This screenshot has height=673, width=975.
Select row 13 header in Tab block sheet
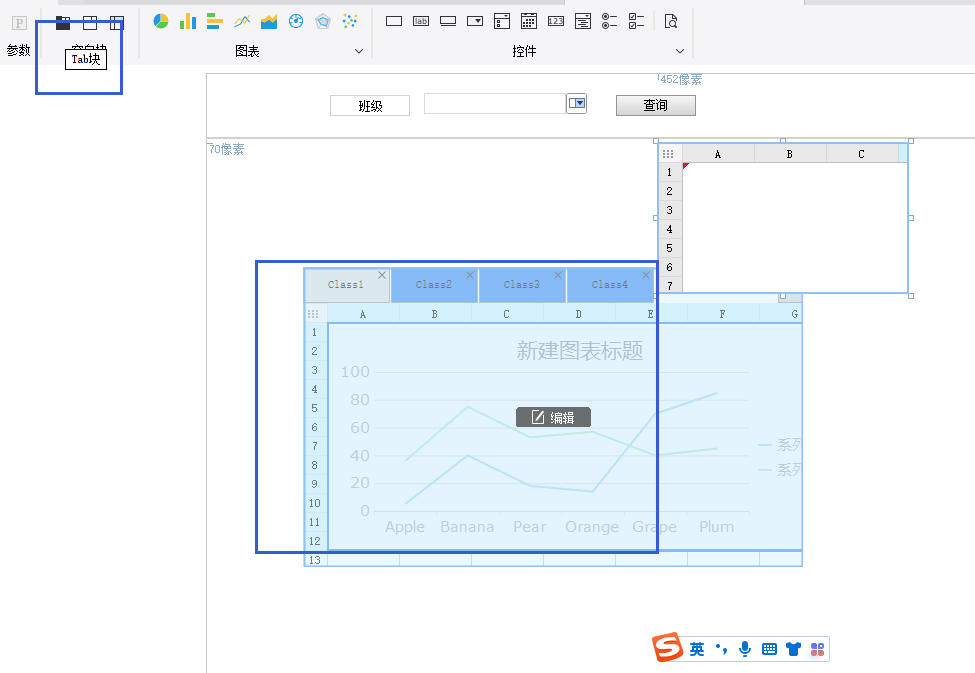tap(315, 560)
